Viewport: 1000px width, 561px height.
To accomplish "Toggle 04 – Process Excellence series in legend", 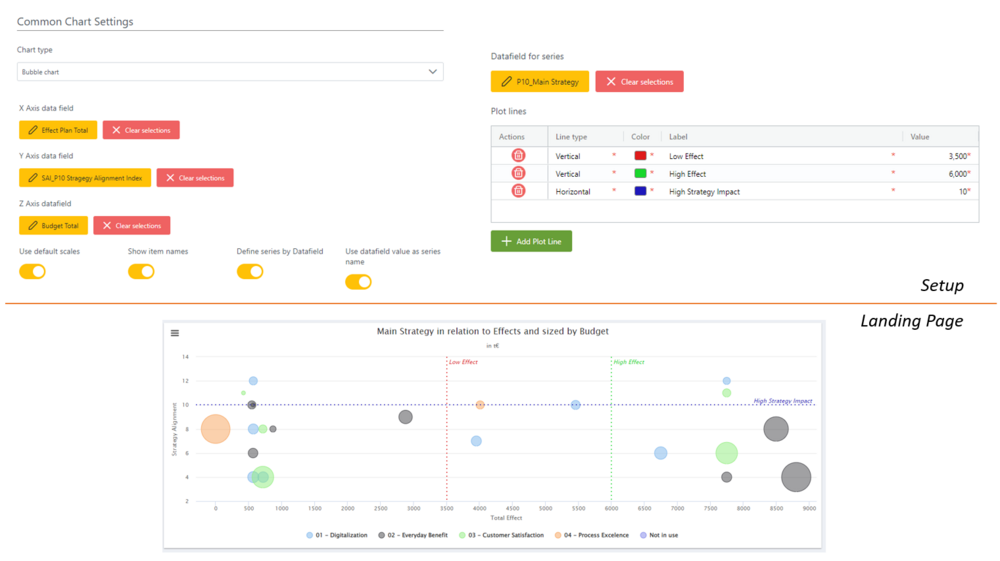I will click(x=592, y=536).
